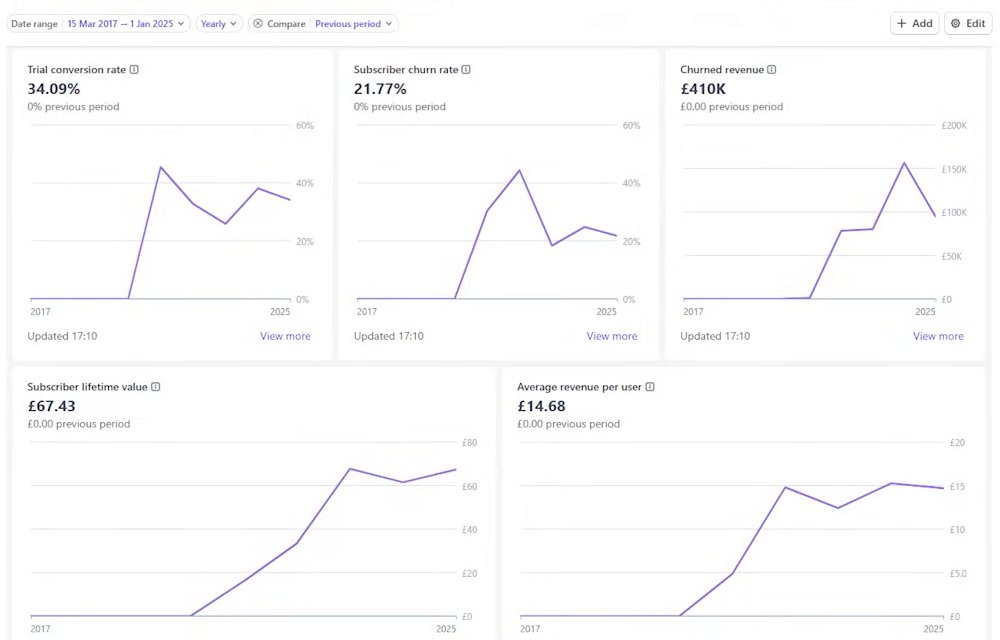View more for Trial conversion rate
This screenshot has width=1000, height=640.
click(285, 336)
